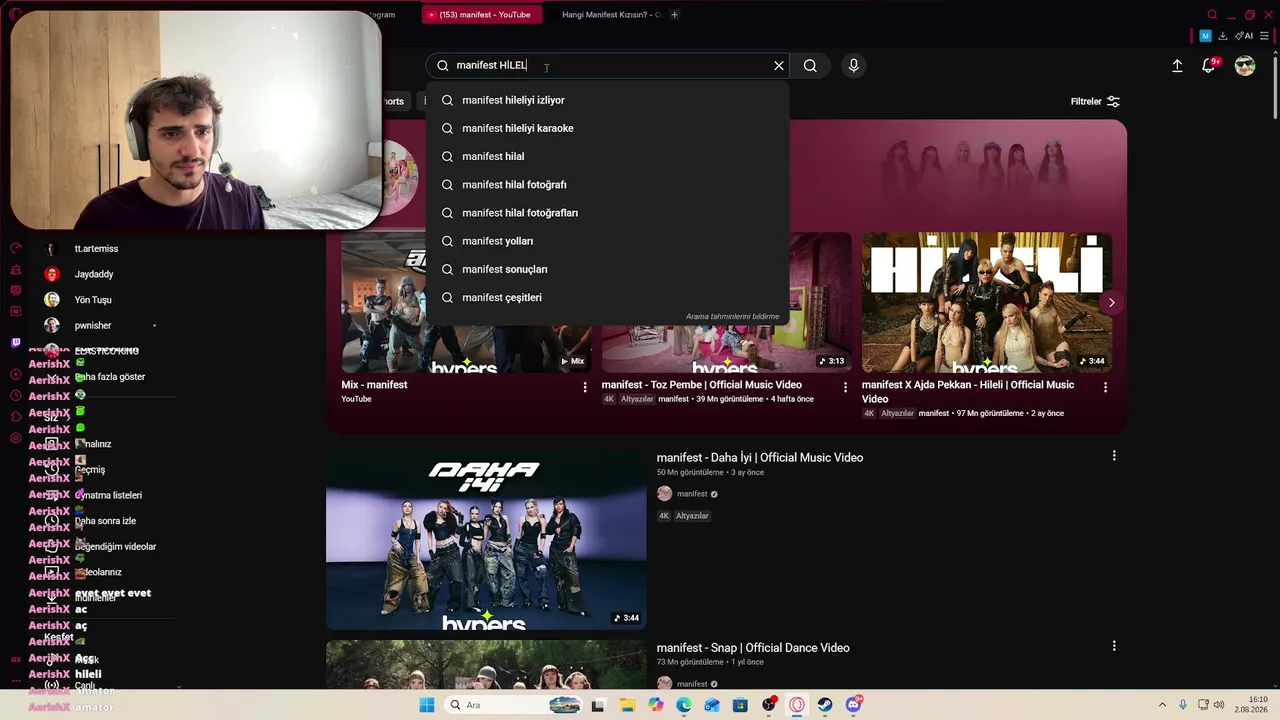Image resolution: width=1280 pixels, height=720 pixels.
Task: Open options menu for Daha İyi video
Action: tap(1114, 456)
